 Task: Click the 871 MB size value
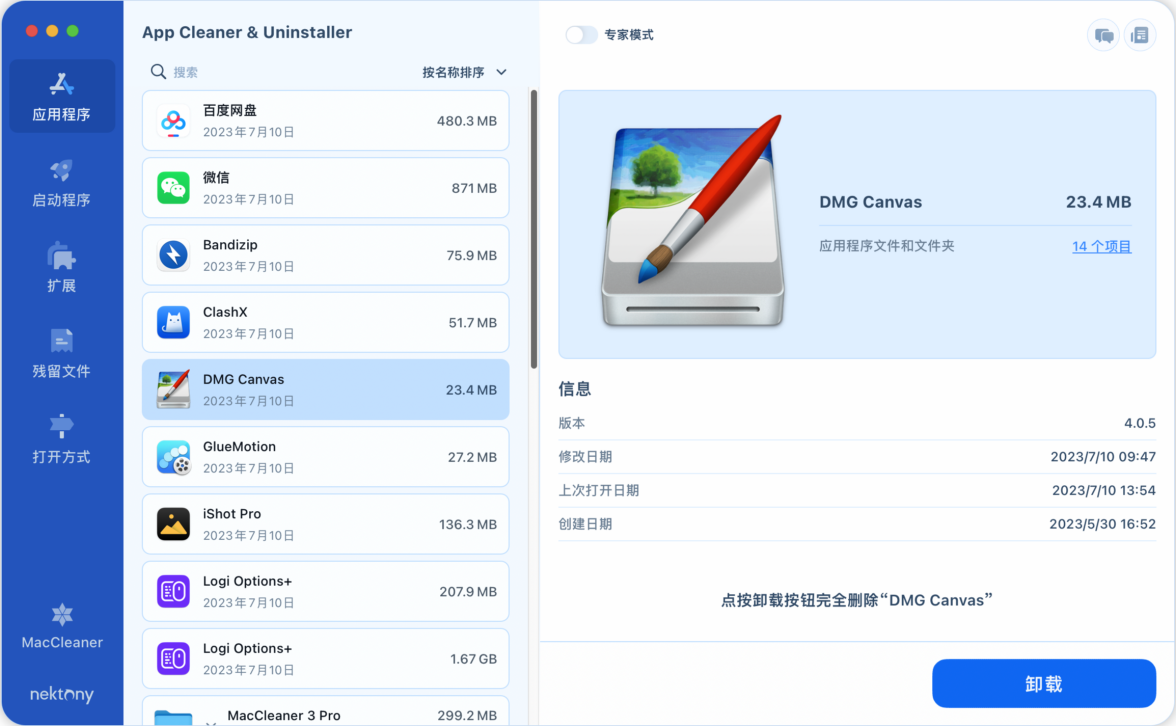pyautogui.click(x=474, y=188)
